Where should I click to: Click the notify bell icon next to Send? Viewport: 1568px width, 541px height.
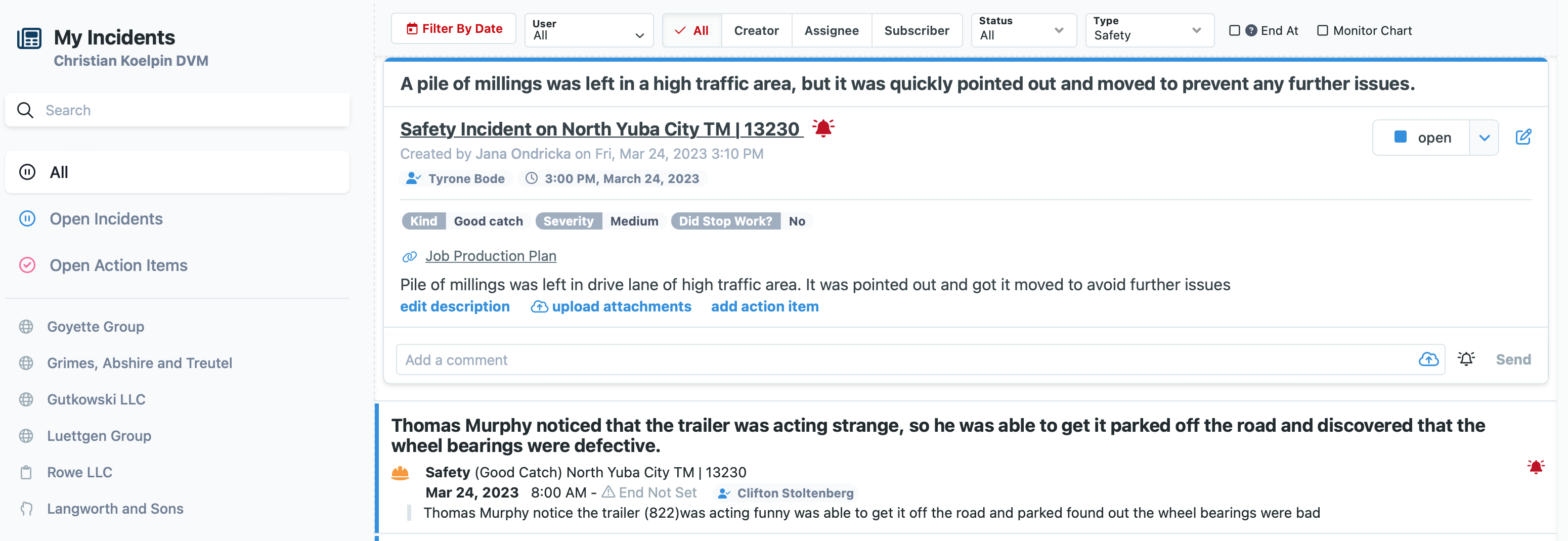click(1466, 359)
